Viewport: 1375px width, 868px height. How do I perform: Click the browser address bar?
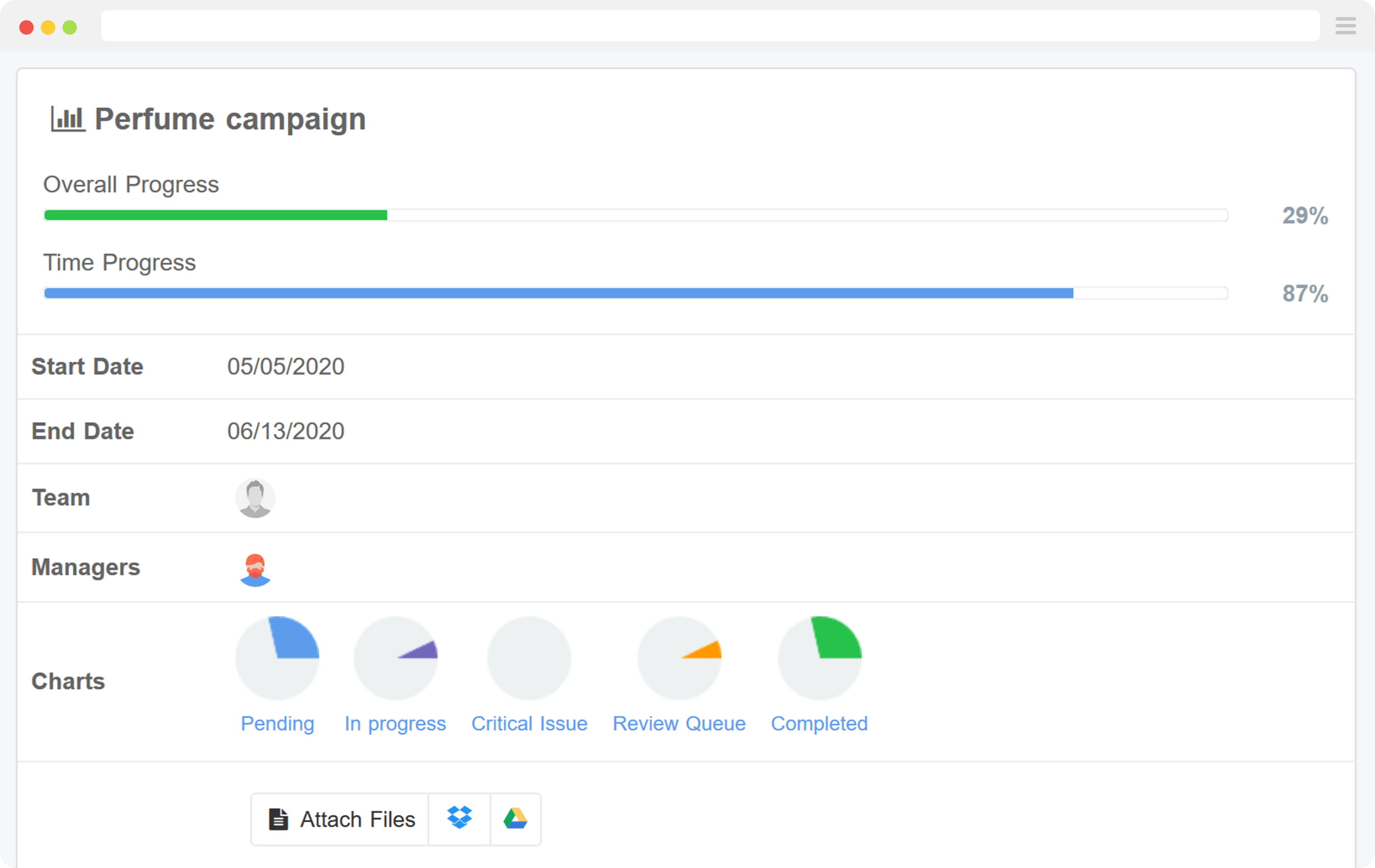pos(710,26)
